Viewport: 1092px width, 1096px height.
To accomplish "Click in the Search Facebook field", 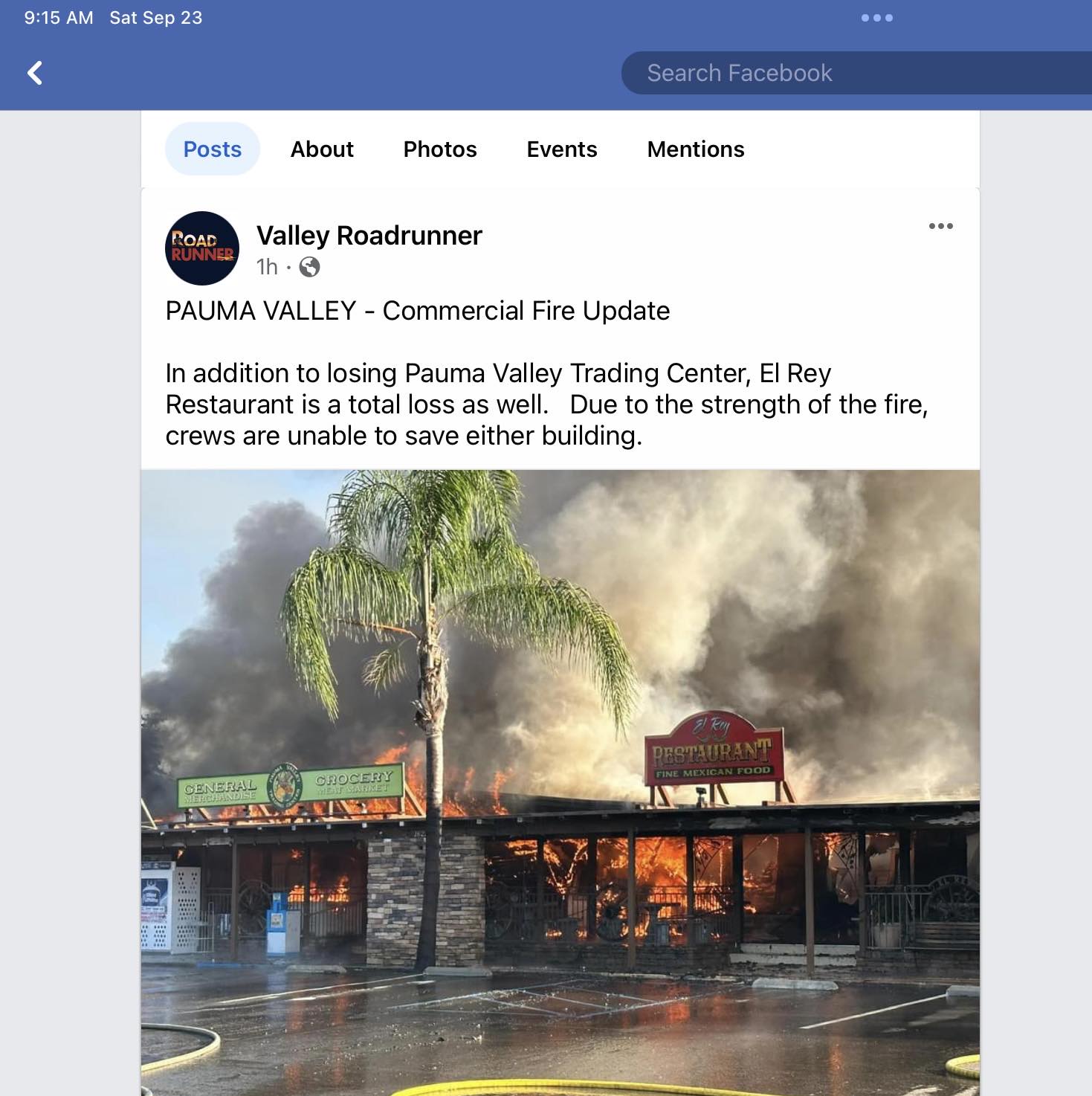I will pyautogui.click(x=856, y=73).
